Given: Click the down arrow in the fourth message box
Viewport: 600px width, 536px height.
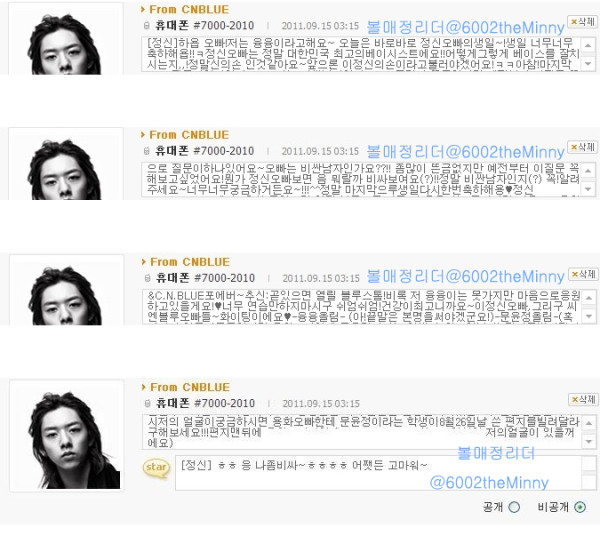Looking at the screenshot, I should (589, 442).
